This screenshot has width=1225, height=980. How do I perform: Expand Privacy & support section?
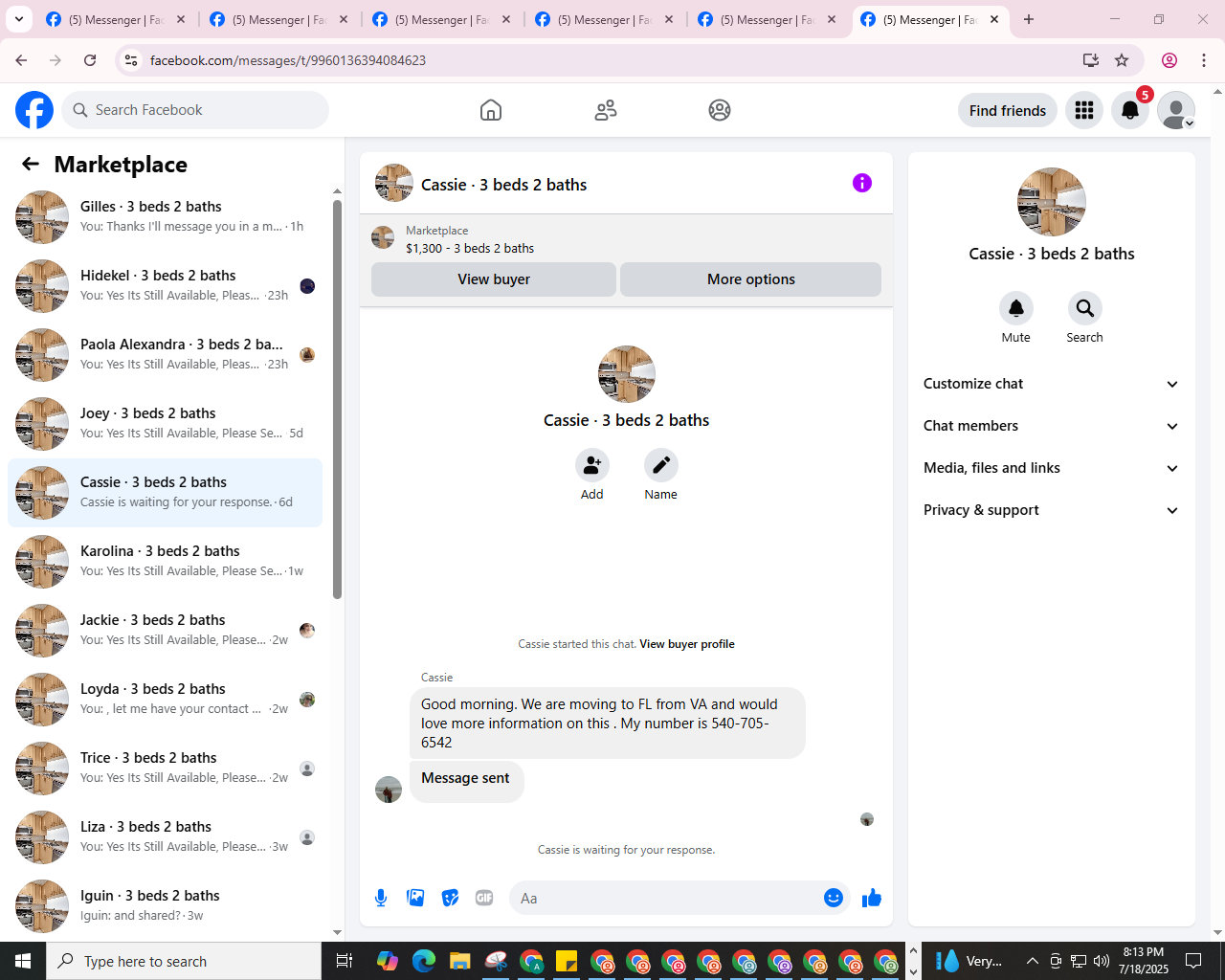pyautogui.click(x=1052, y=510)
